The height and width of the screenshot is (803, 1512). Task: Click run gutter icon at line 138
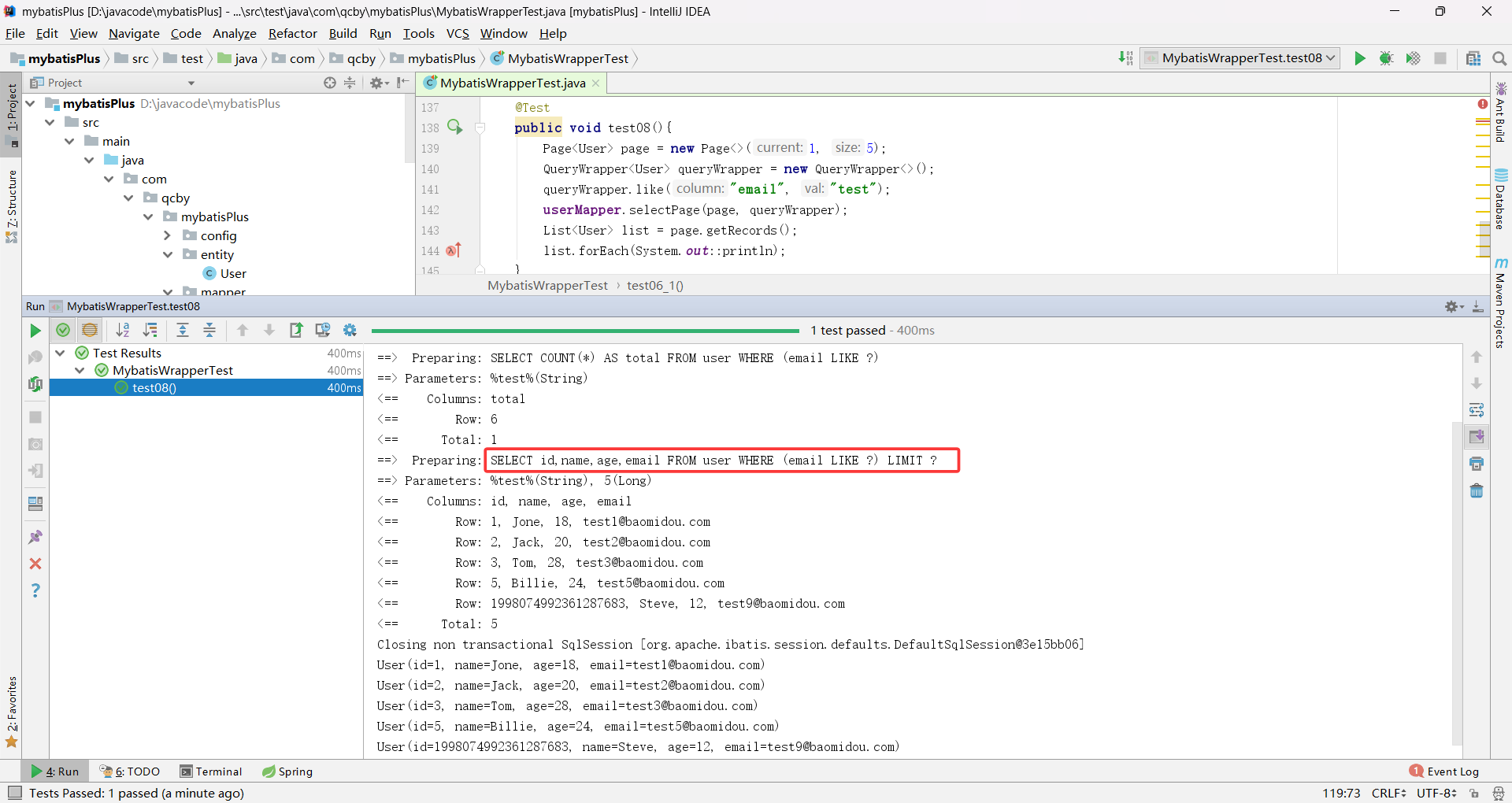[x=455, y=127]
